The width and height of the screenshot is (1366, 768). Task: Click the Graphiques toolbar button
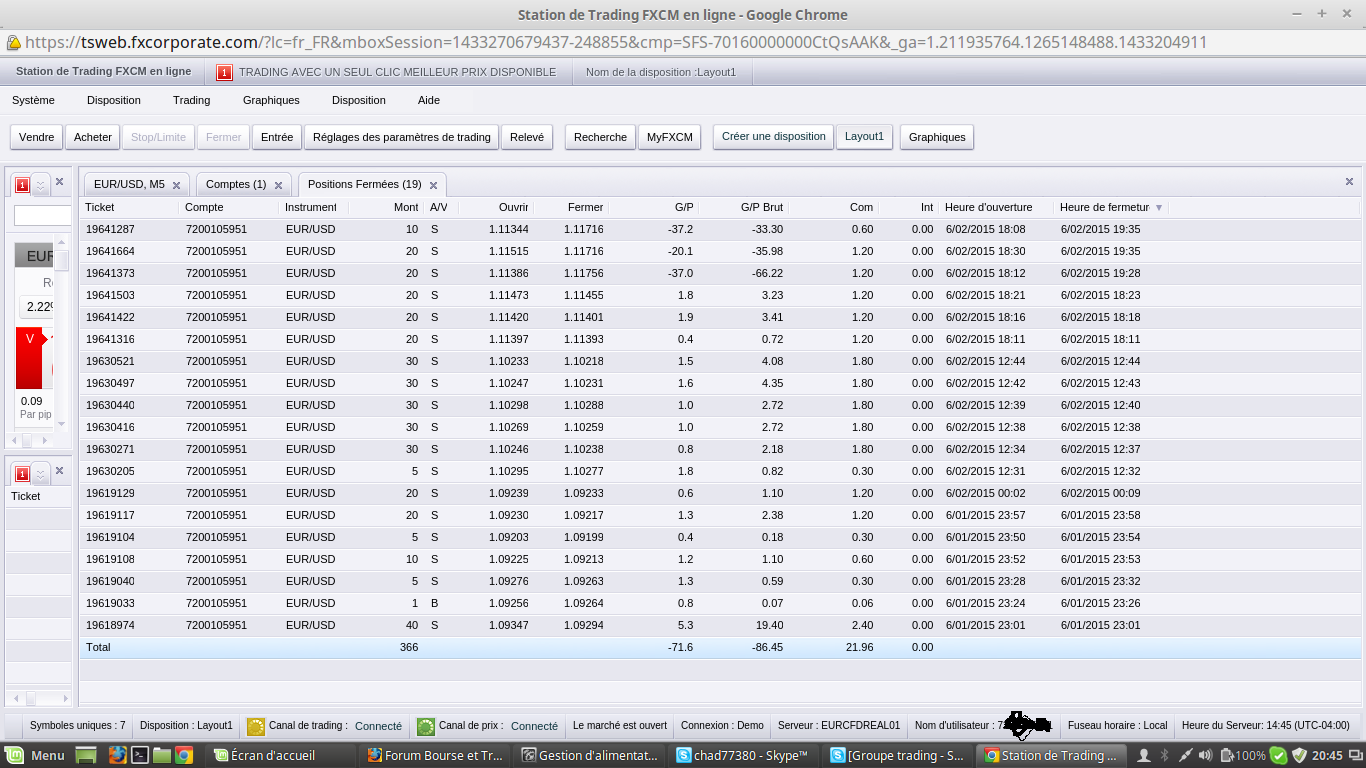click(x=937, y=137)
